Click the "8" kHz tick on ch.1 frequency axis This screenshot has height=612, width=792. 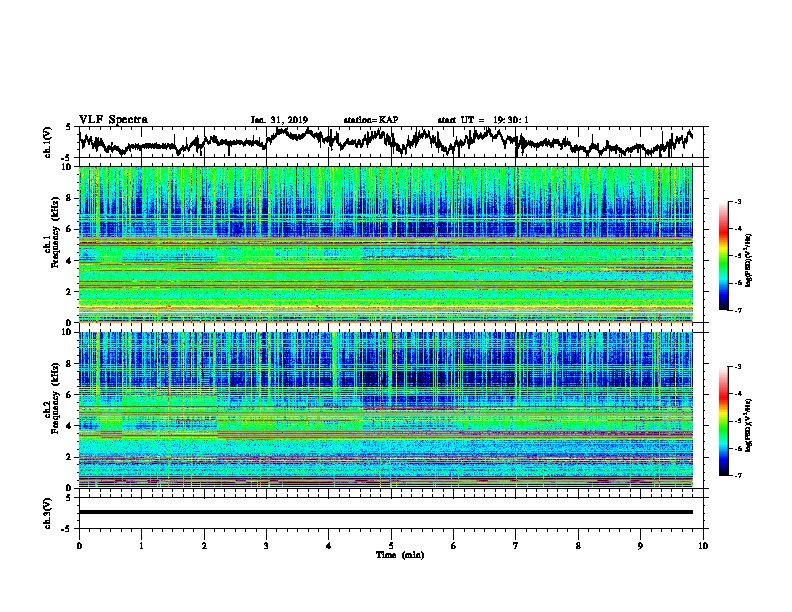69,198
